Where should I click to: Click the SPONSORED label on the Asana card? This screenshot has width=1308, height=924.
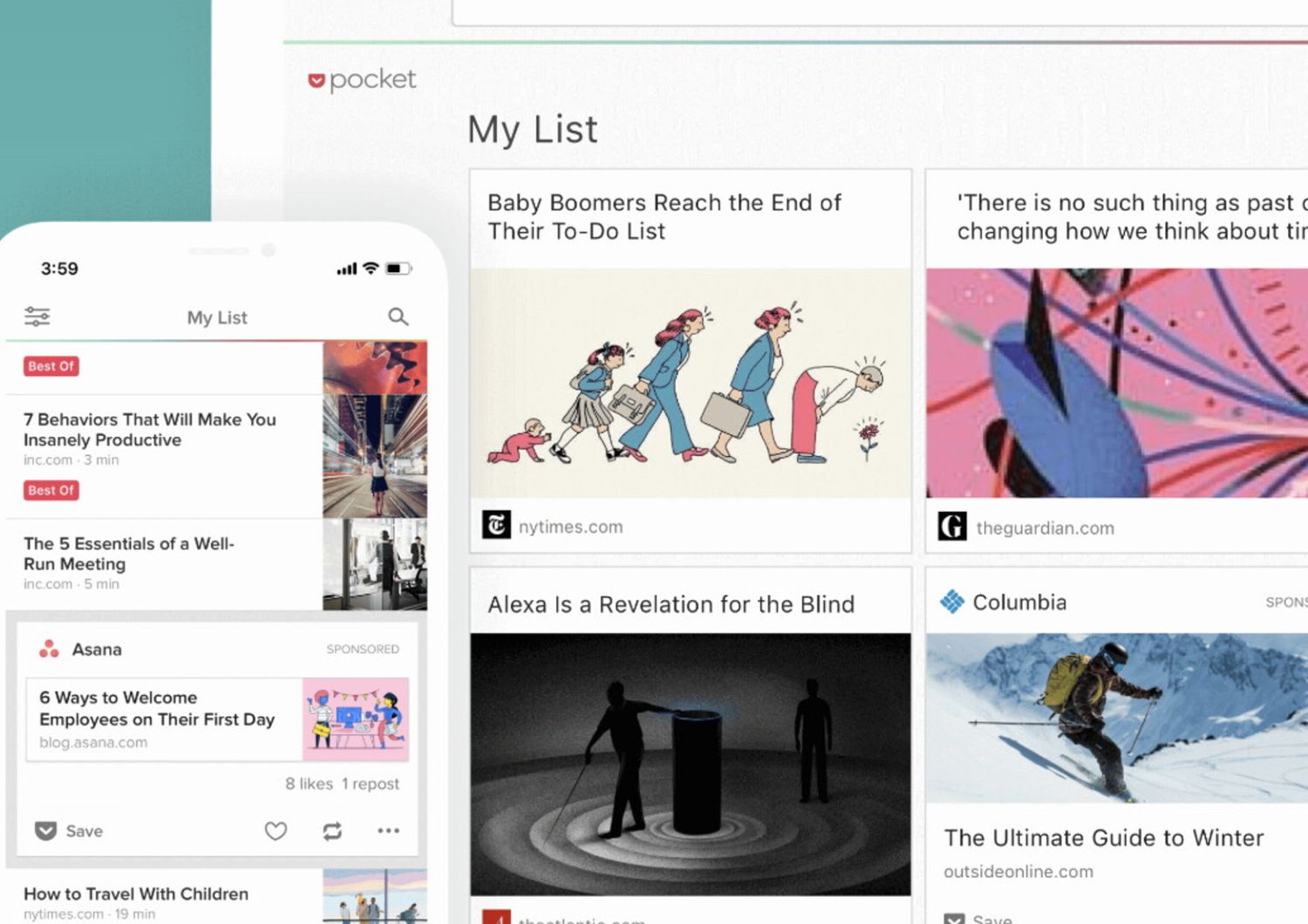coord(363,649)
